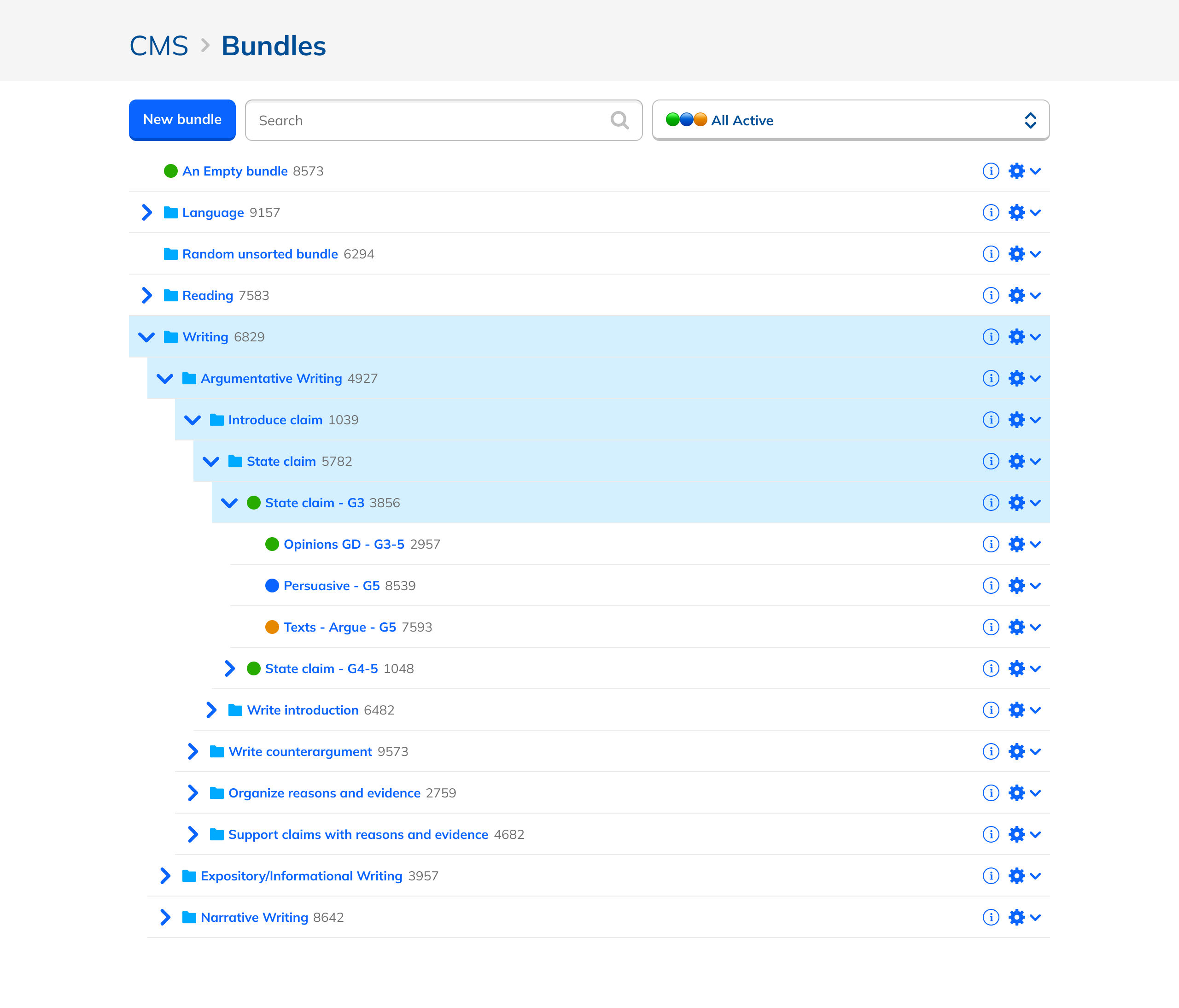This screenshot has width=1179, height=1008.
Task: Open gear menu for Persuasive - G5
Action: (x=1017, y=586)
